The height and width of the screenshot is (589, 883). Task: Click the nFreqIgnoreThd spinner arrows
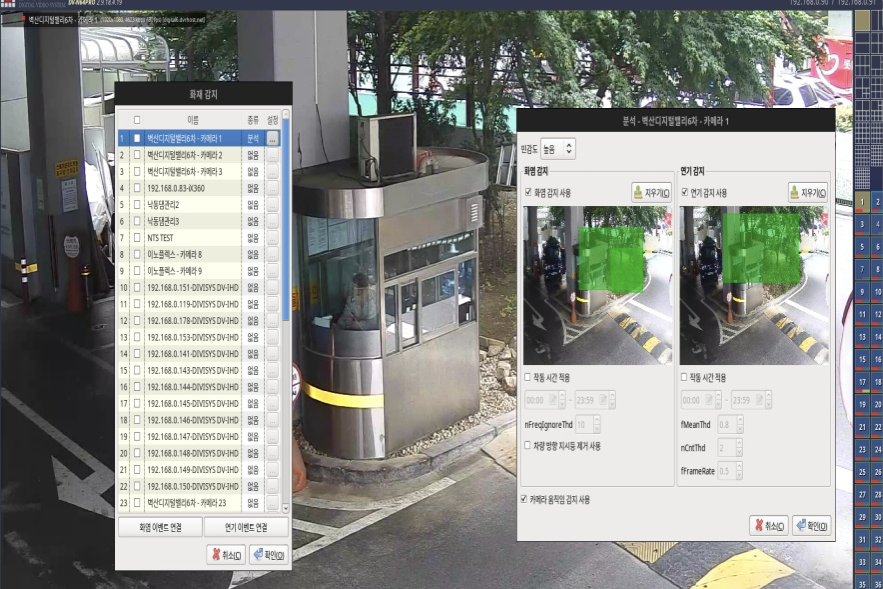tap(595, 424)
